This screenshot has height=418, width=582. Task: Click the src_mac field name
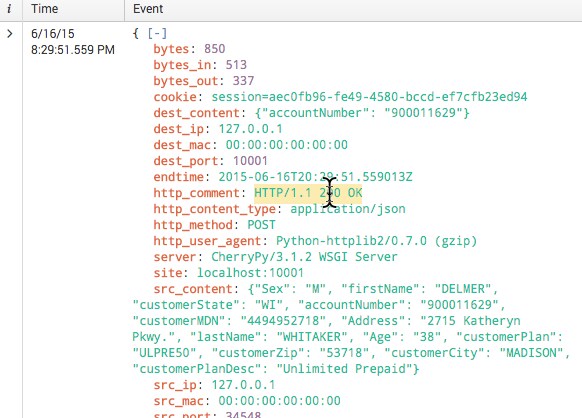coord(179,401)
